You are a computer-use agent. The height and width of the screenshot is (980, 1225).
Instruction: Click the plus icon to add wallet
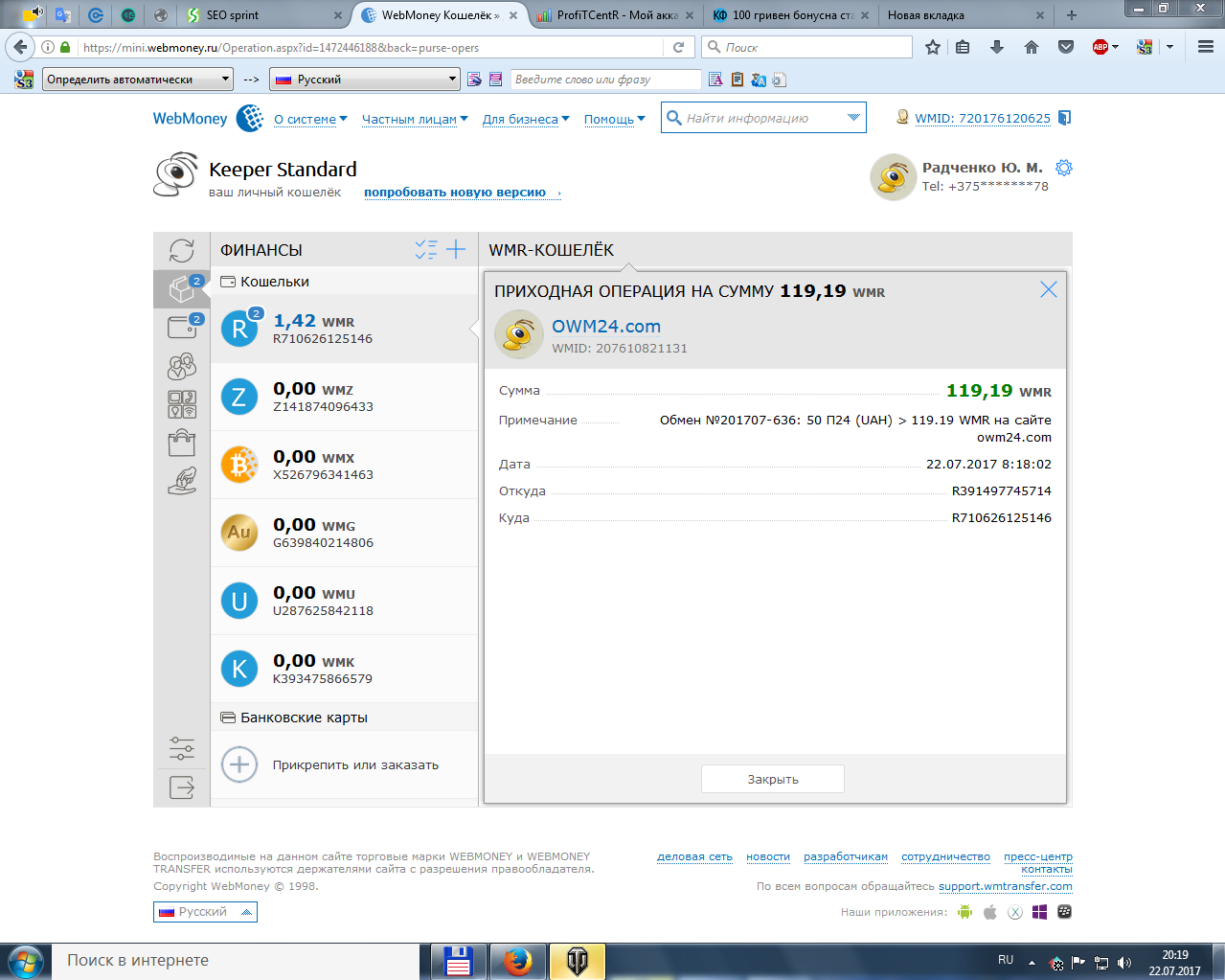pyautogui.click(x=456, y=249)
